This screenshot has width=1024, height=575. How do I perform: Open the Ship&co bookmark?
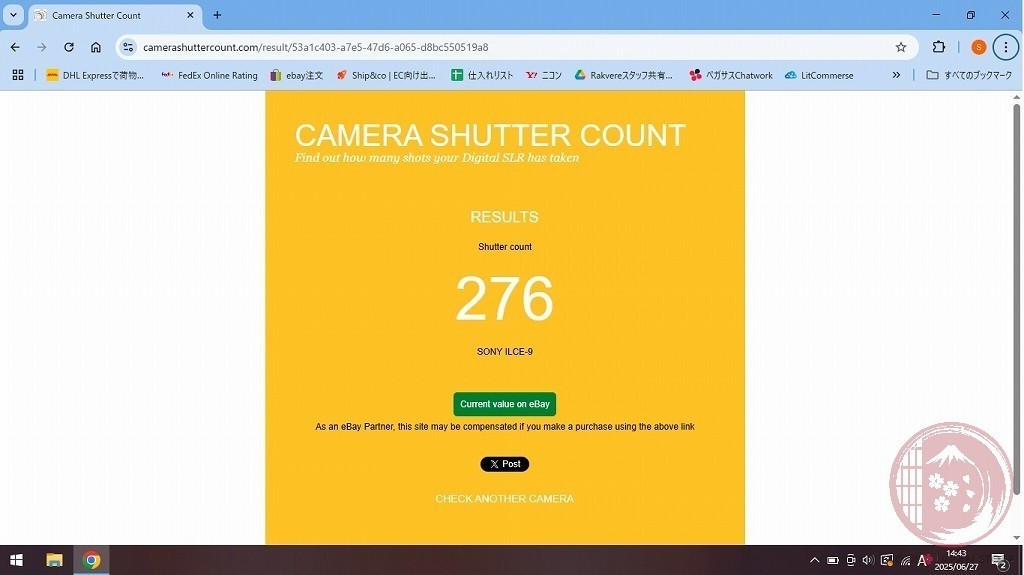coord(386,75)
